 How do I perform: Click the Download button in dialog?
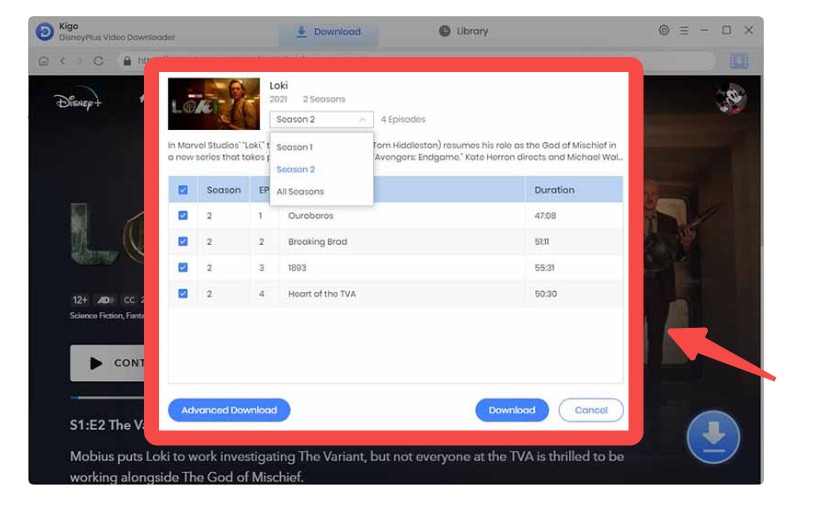click(512, 410)
